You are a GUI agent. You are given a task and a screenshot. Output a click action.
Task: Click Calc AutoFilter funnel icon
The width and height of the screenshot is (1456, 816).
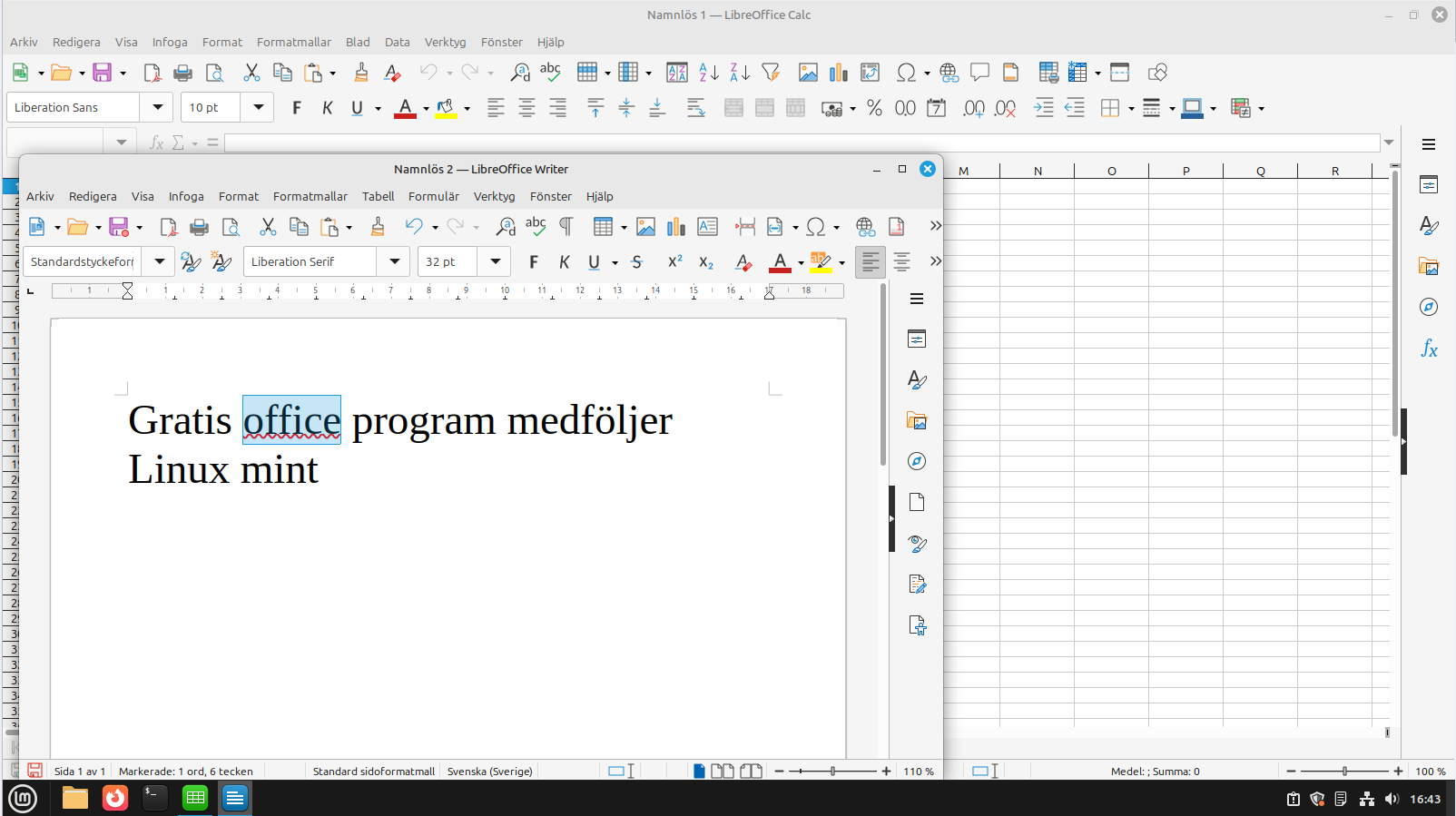point(771,73)
